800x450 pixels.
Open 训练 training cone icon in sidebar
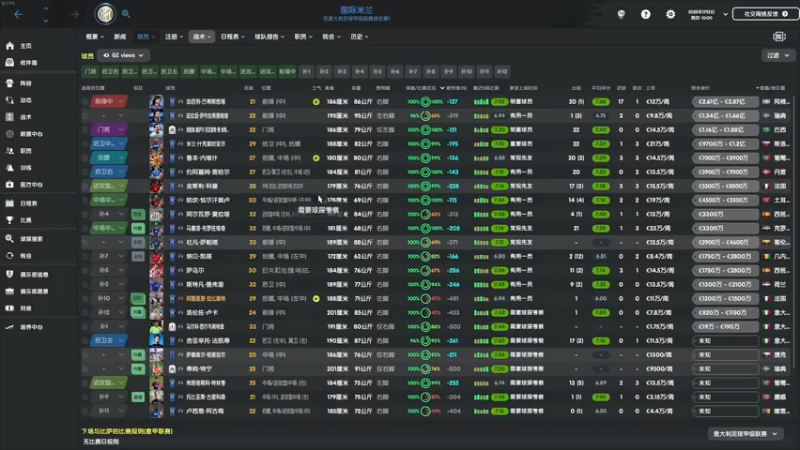10,167
